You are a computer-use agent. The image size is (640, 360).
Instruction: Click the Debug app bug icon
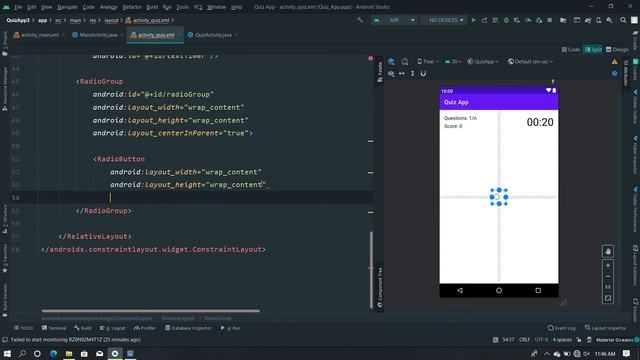(x=506, y=20)
